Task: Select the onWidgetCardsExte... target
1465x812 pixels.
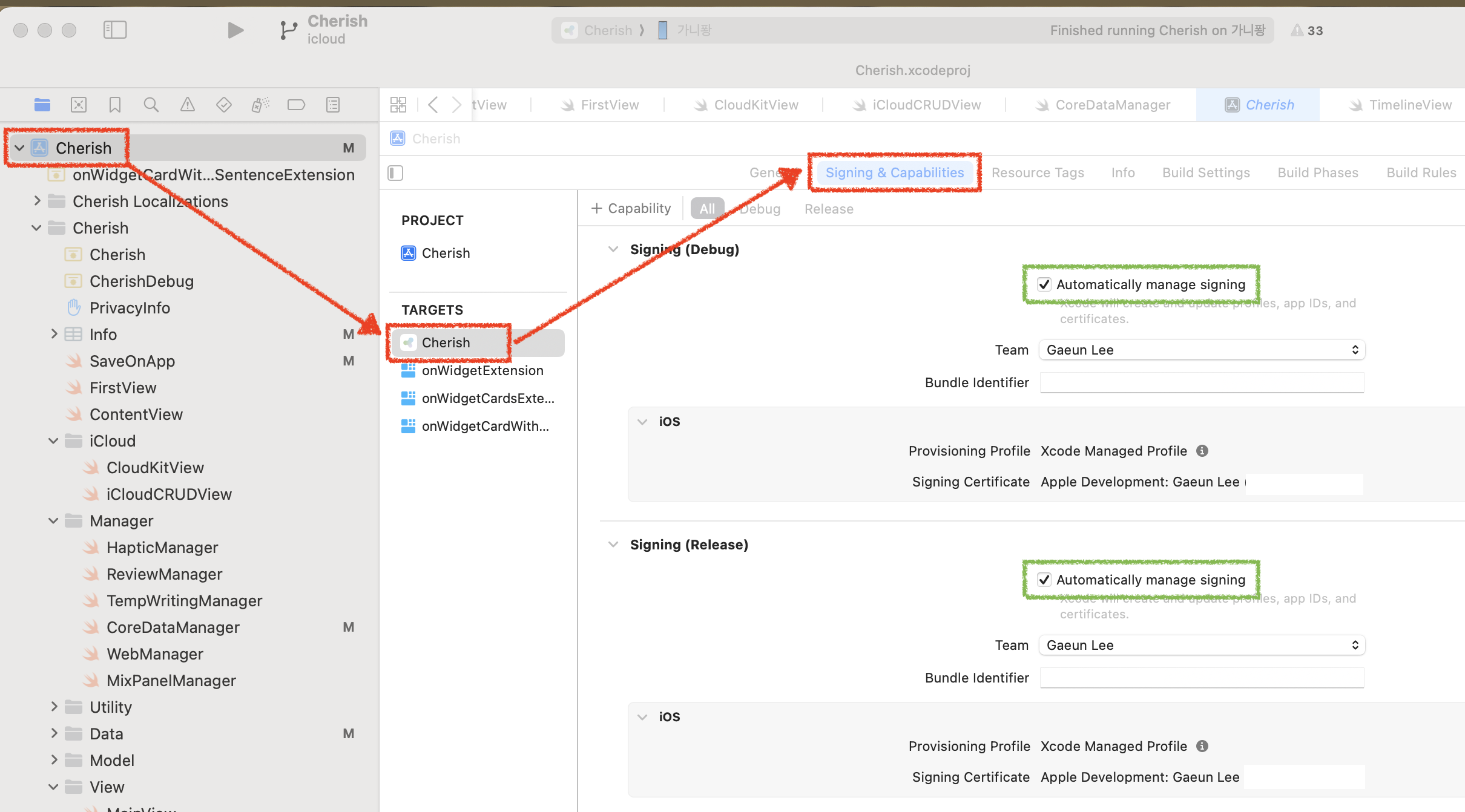Action: point(478,398)
